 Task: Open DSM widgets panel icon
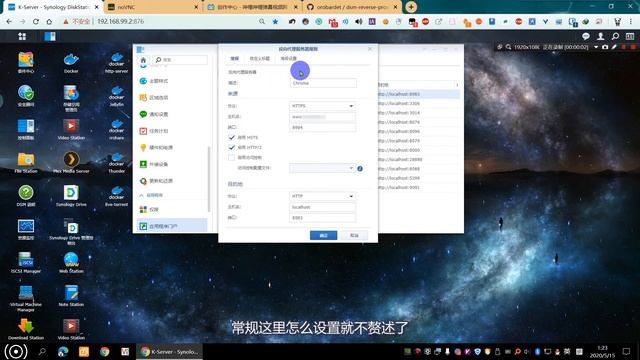[630, 36]
